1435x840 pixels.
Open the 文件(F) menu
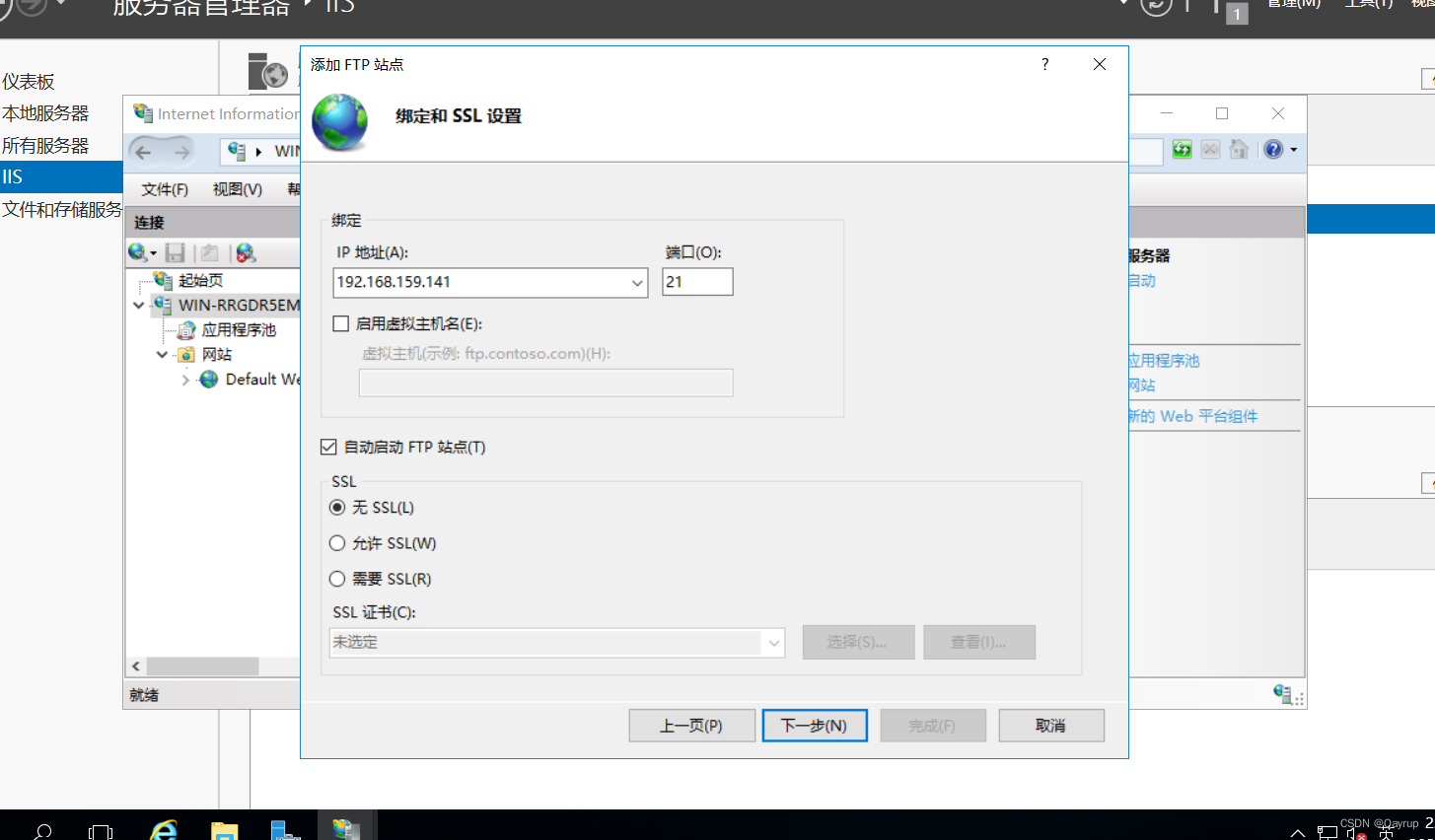point(165,189)
